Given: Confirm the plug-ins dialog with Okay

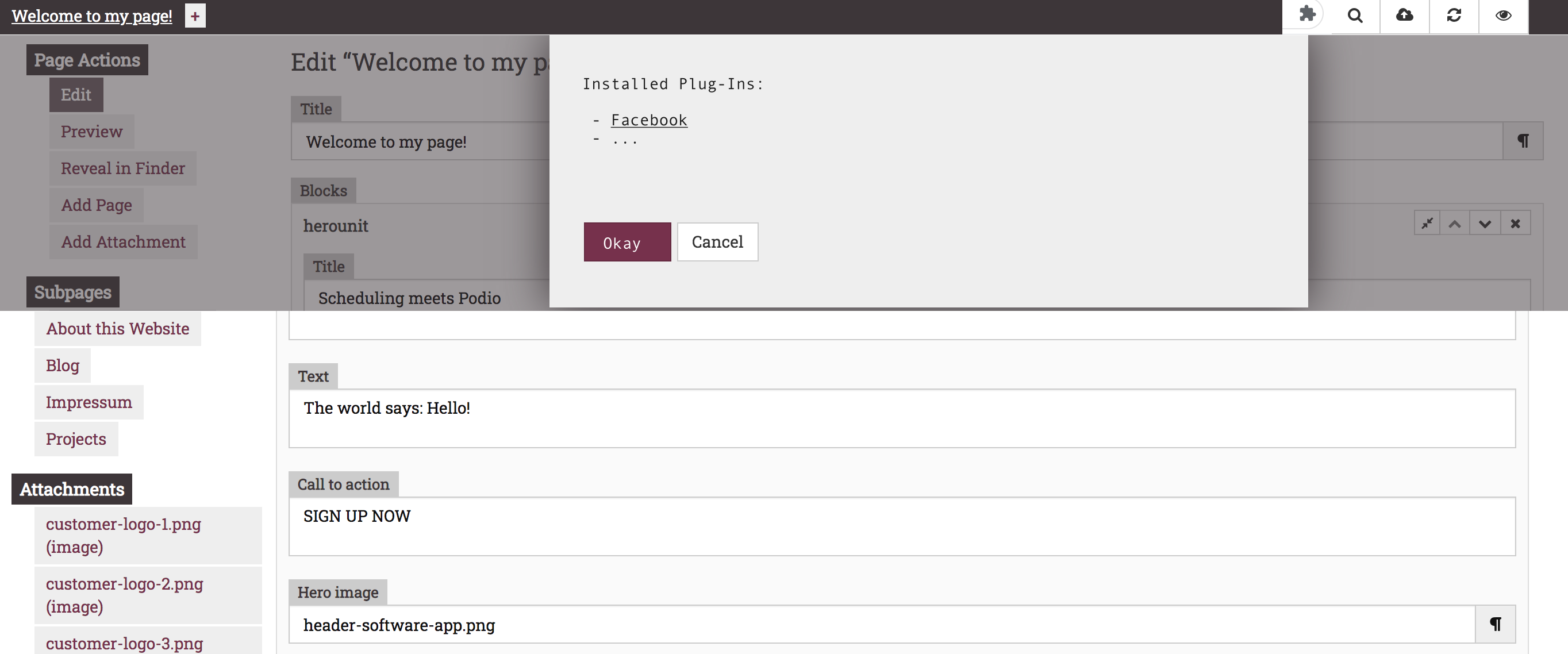Looking at the screenshot, I should (627, 241).
